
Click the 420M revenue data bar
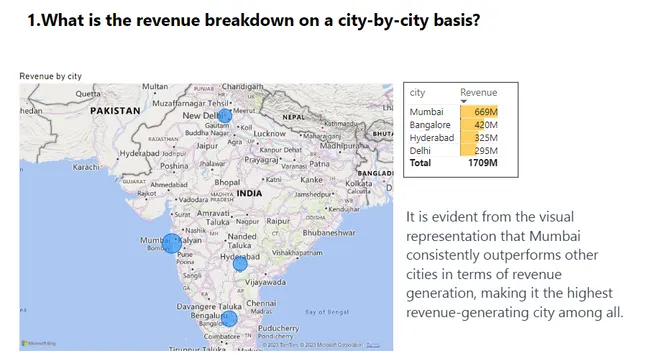[x=473, y=125]
